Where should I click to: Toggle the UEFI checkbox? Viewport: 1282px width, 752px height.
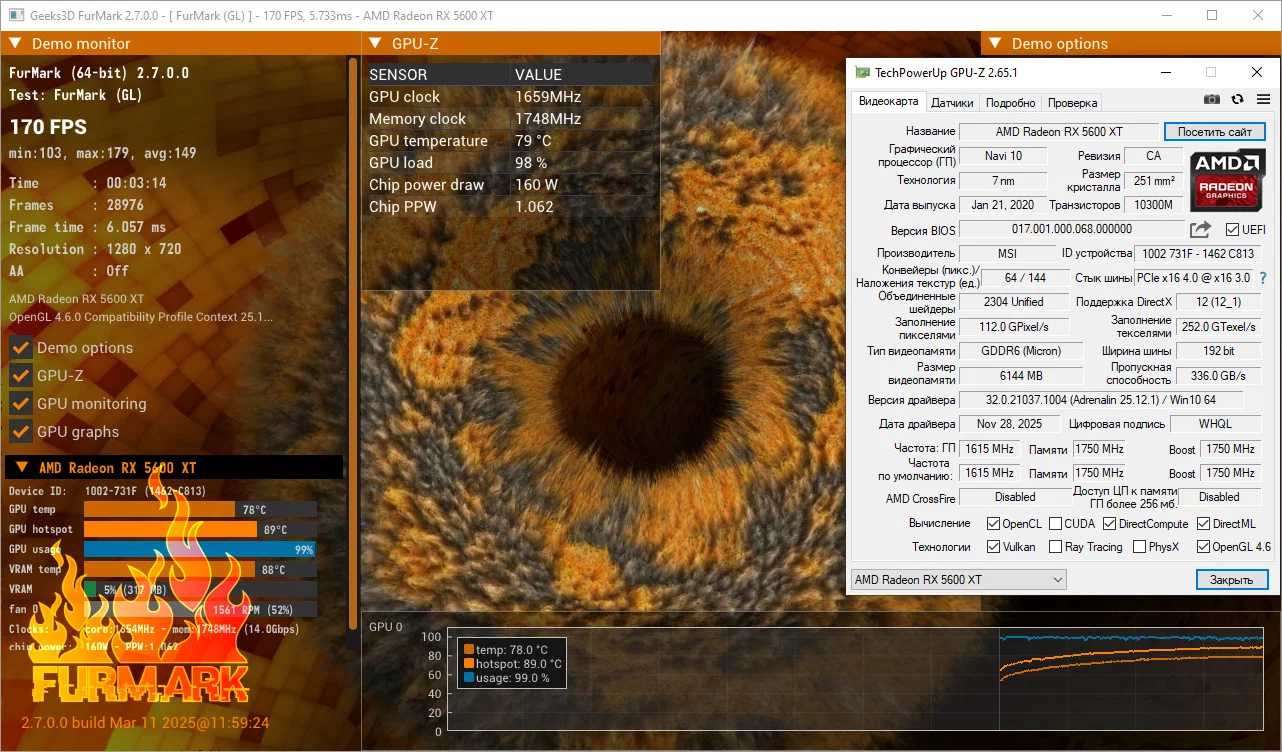(x=1232, y=230)
